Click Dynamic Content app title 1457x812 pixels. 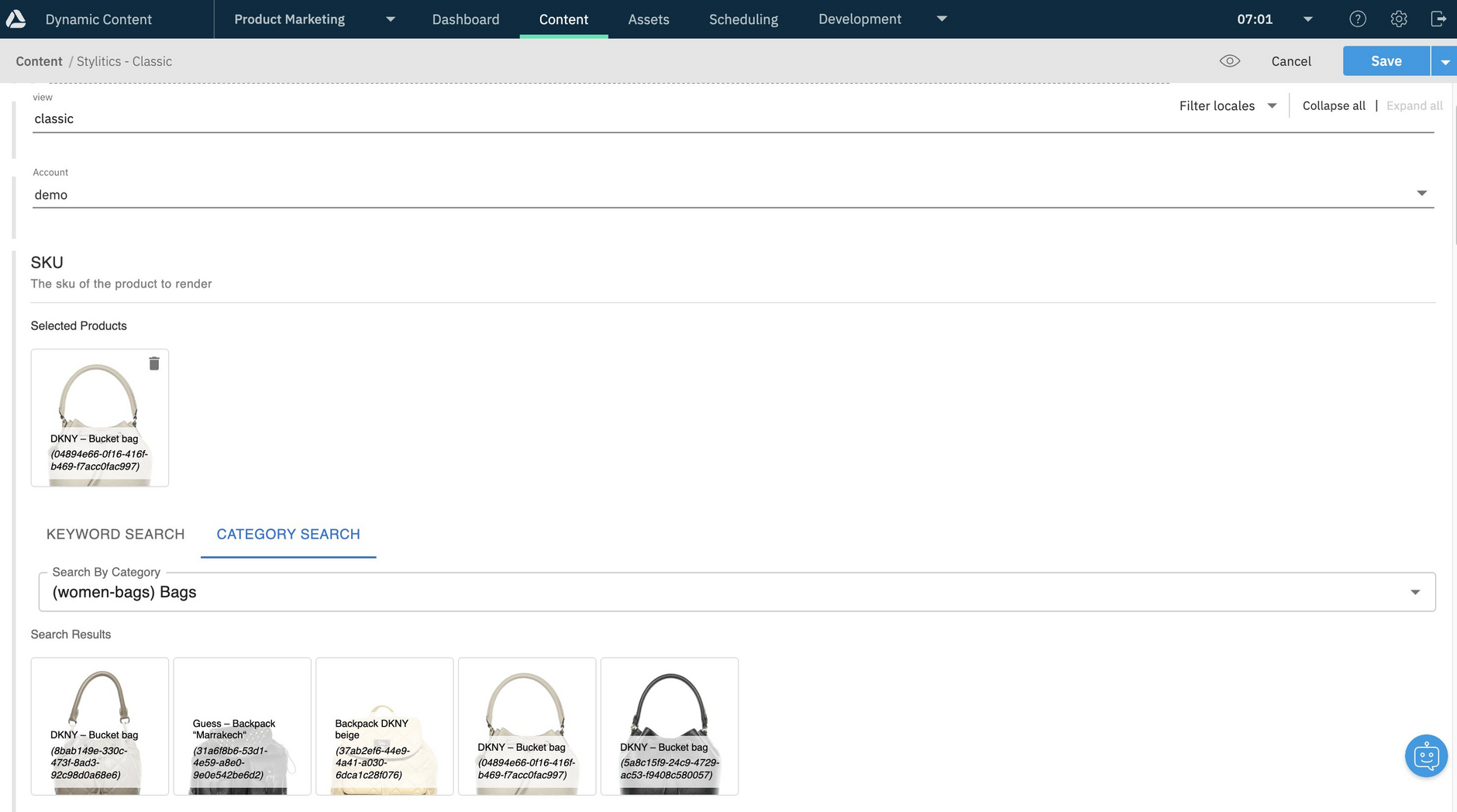(98, 19)
